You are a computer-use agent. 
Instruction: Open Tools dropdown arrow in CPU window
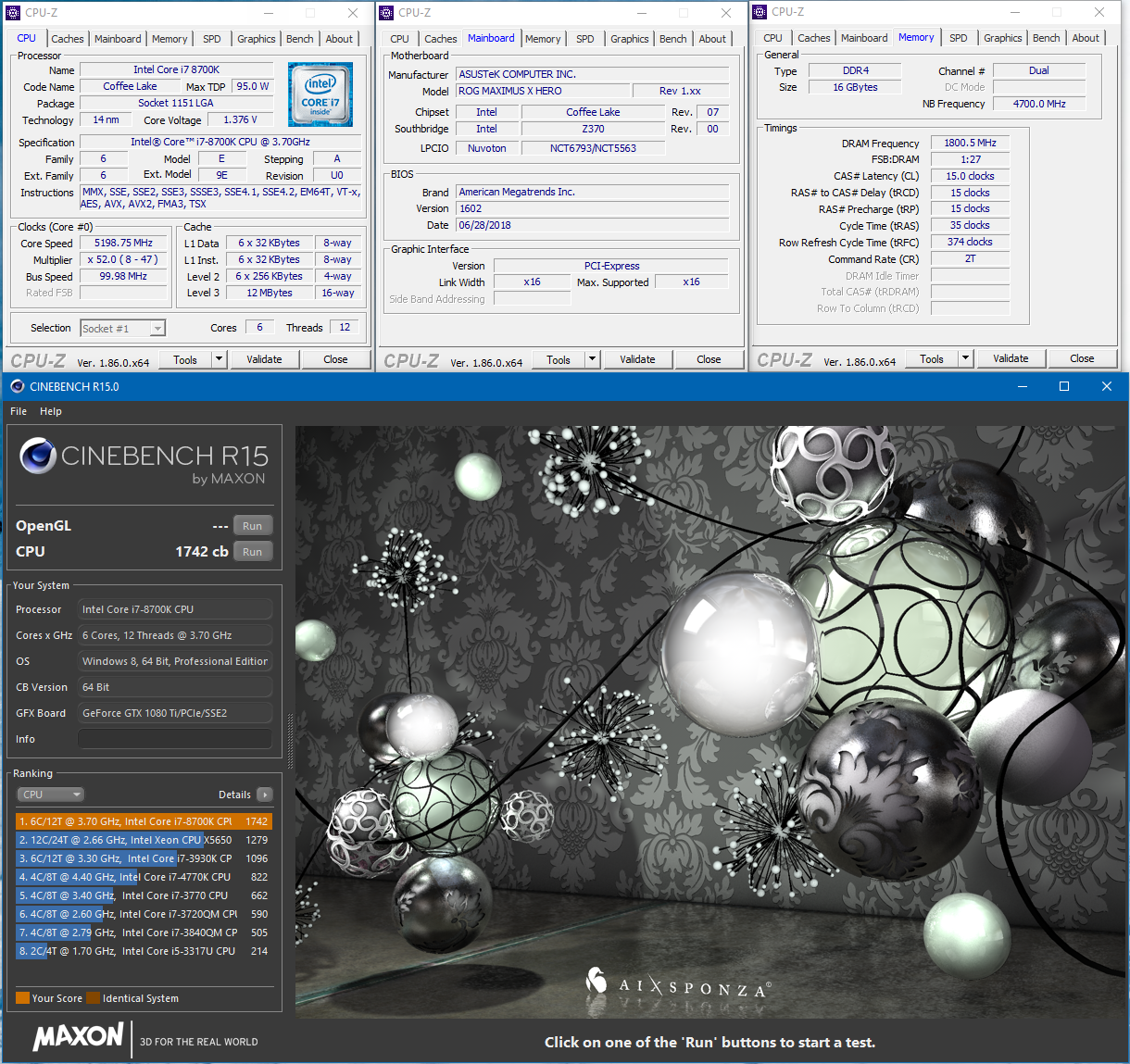coord(220,359)
